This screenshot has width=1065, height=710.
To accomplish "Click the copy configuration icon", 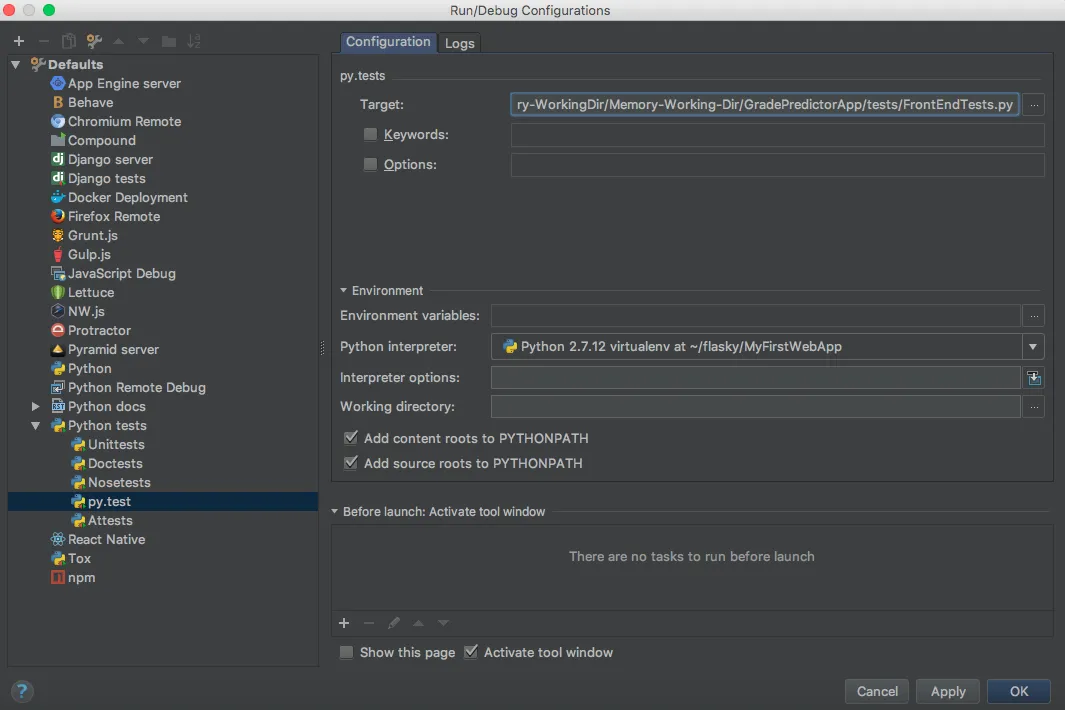I will (69, 41).
